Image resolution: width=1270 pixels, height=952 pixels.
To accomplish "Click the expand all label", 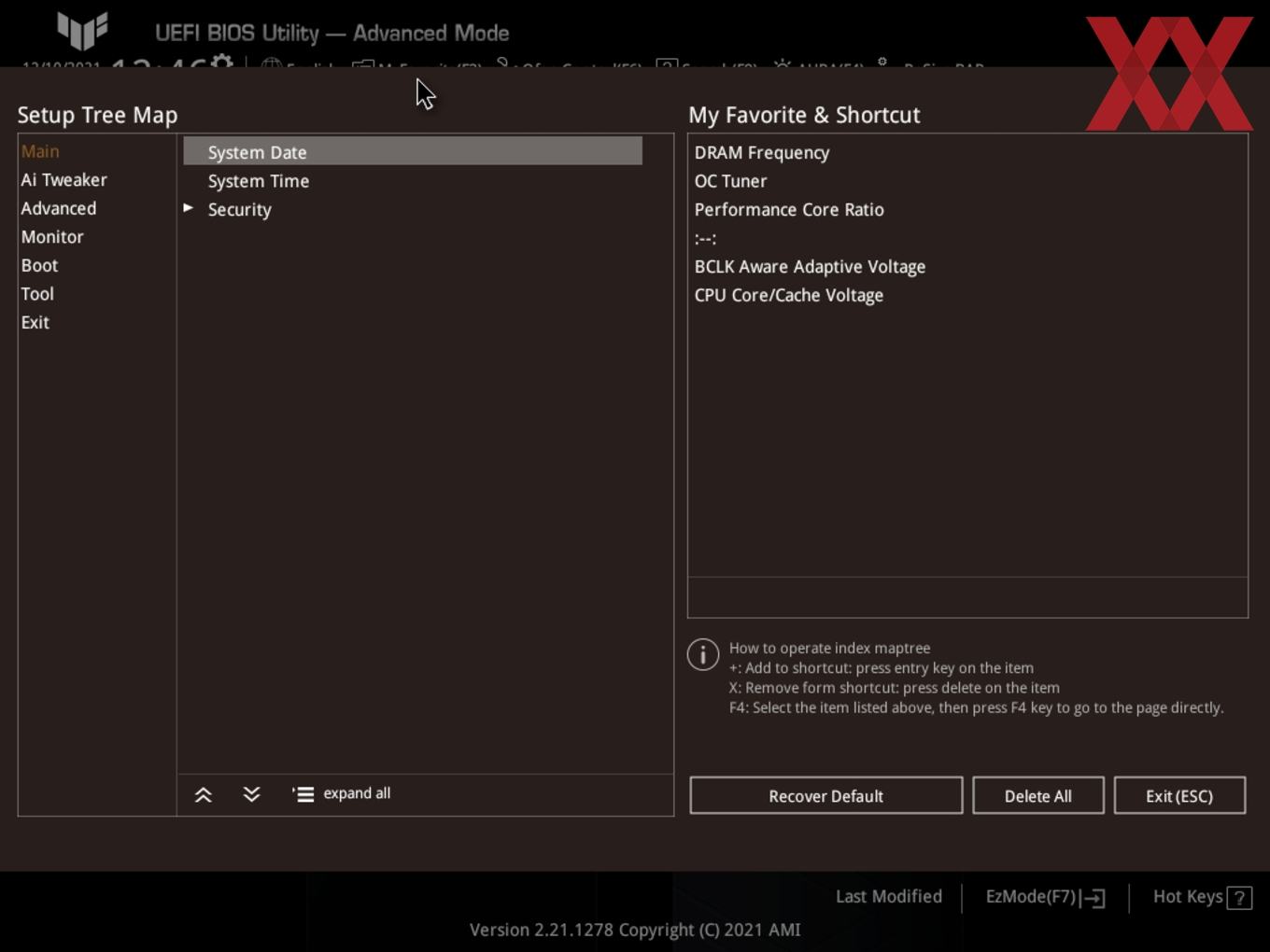I will point(357,793).
